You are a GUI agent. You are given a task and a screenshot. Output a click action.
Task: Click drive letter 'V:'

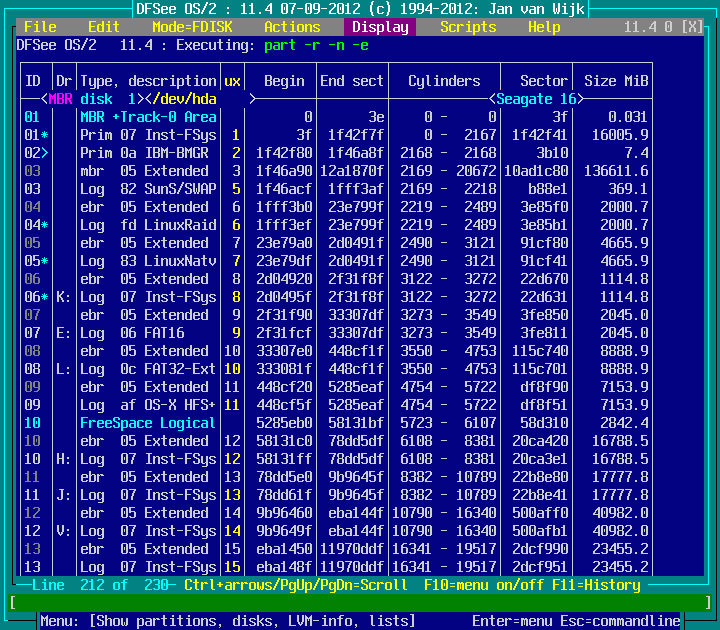(64, 531)
